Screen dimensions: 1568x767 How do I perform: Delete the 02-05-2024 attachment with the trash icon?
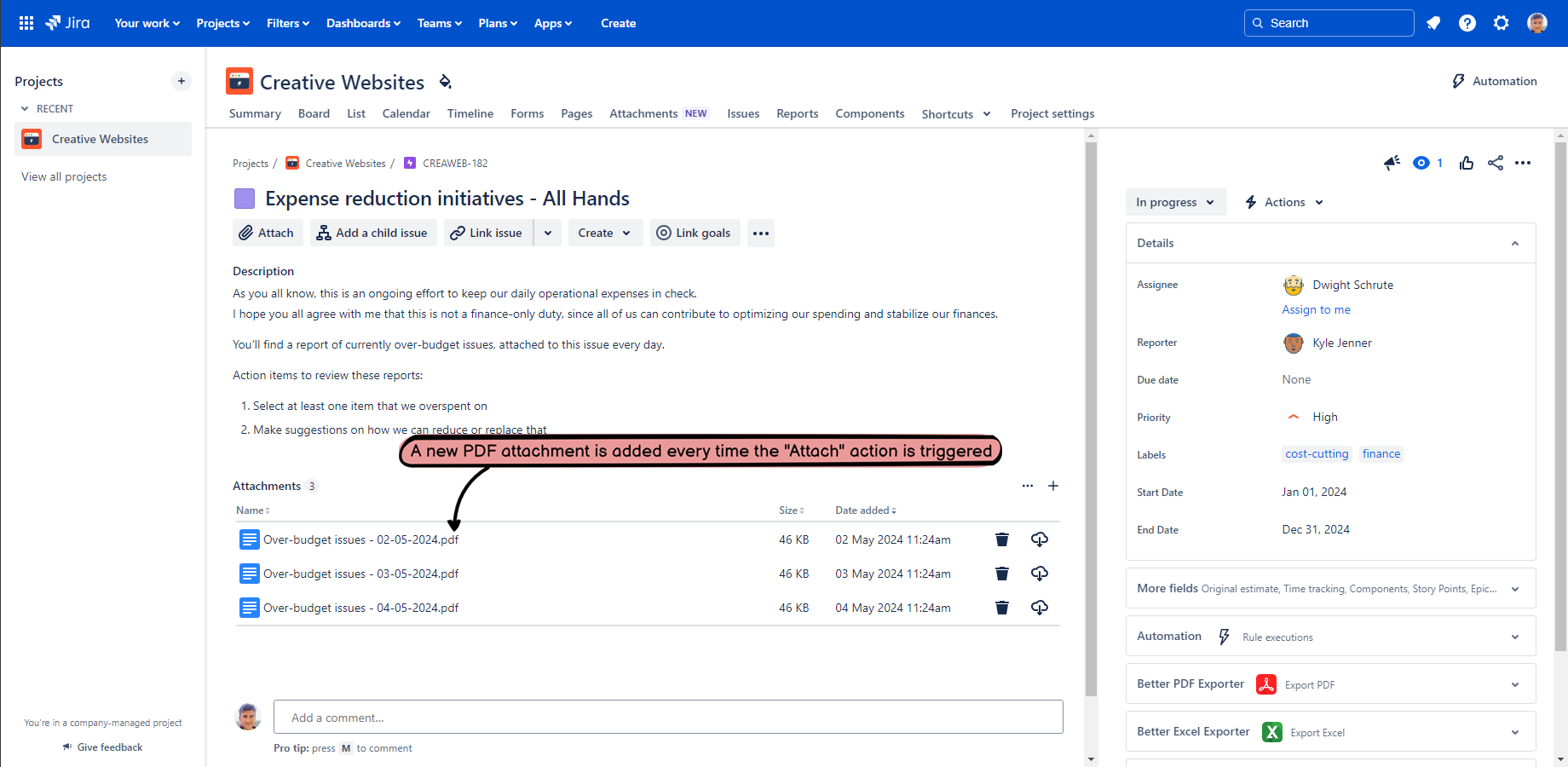click(1001, 539)
